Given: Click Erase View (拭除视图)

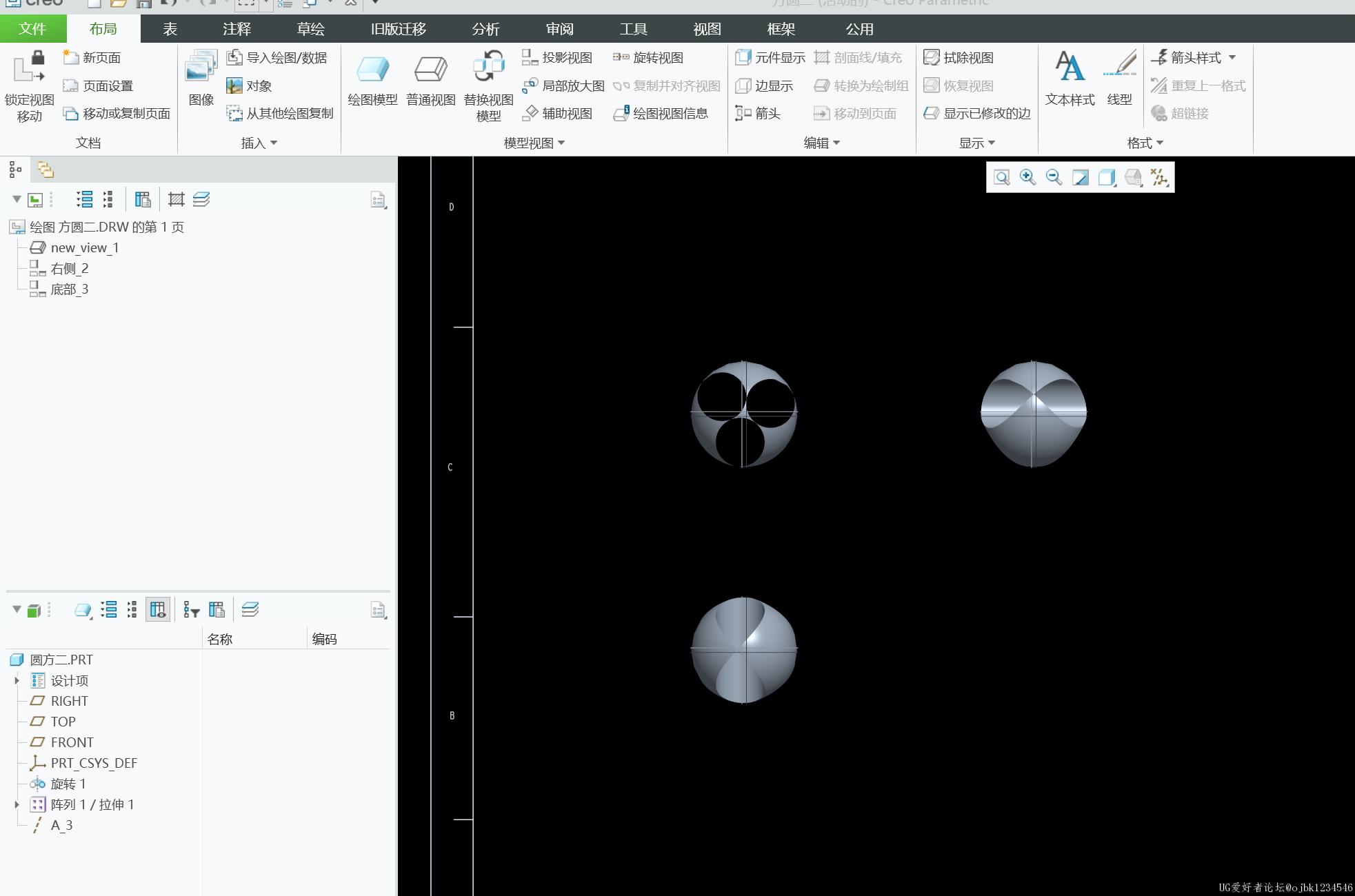Looking at the screenshot, I should click(x=958, y=58).
